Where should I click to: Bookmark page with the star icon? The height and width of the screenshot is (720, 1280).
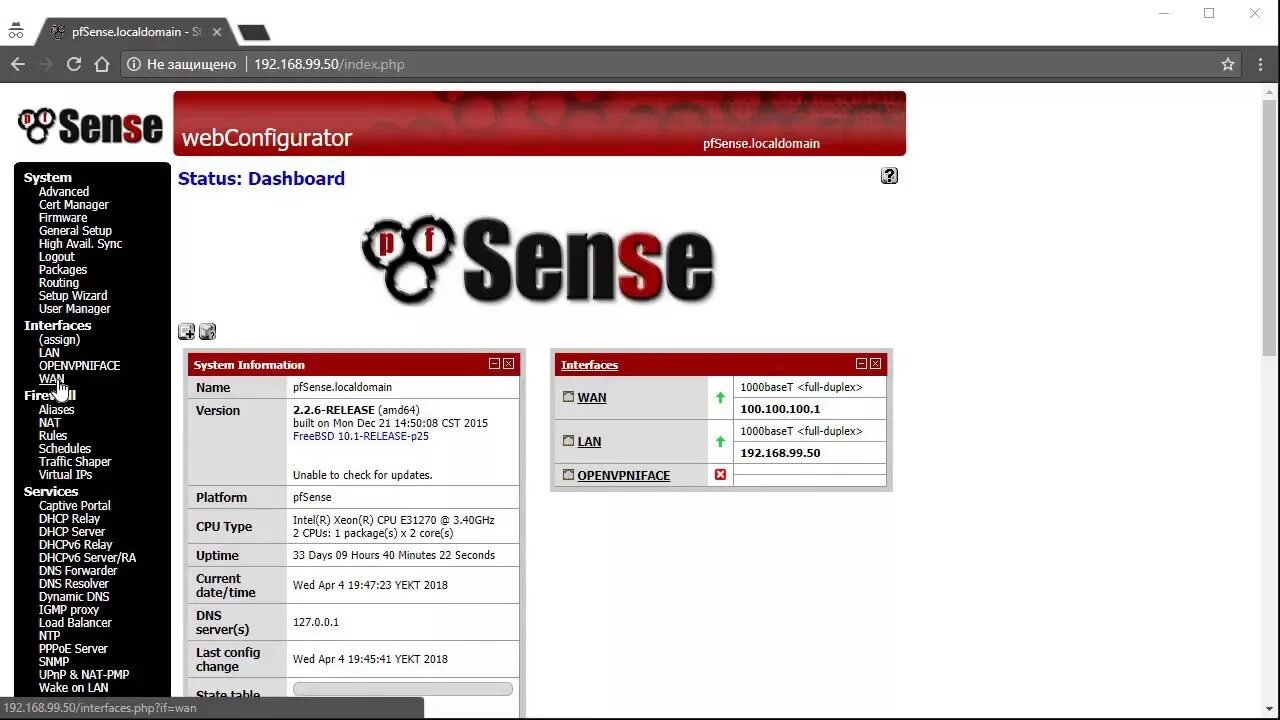(x=1228, y=64)
